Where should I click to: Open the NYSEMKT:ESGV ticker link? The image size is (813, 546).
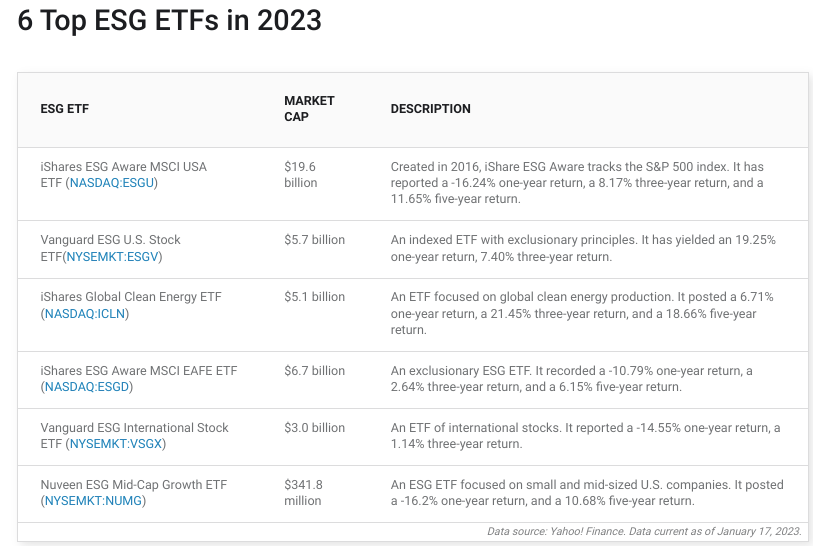(113, 257)
